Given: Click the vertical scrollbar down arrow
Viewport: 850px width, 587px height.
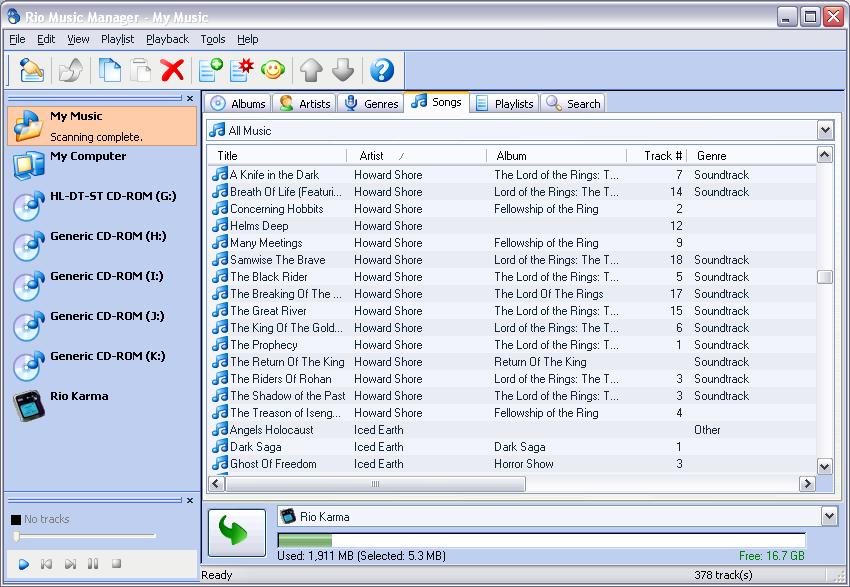Looking at the screenshot, I should [825, 466].
